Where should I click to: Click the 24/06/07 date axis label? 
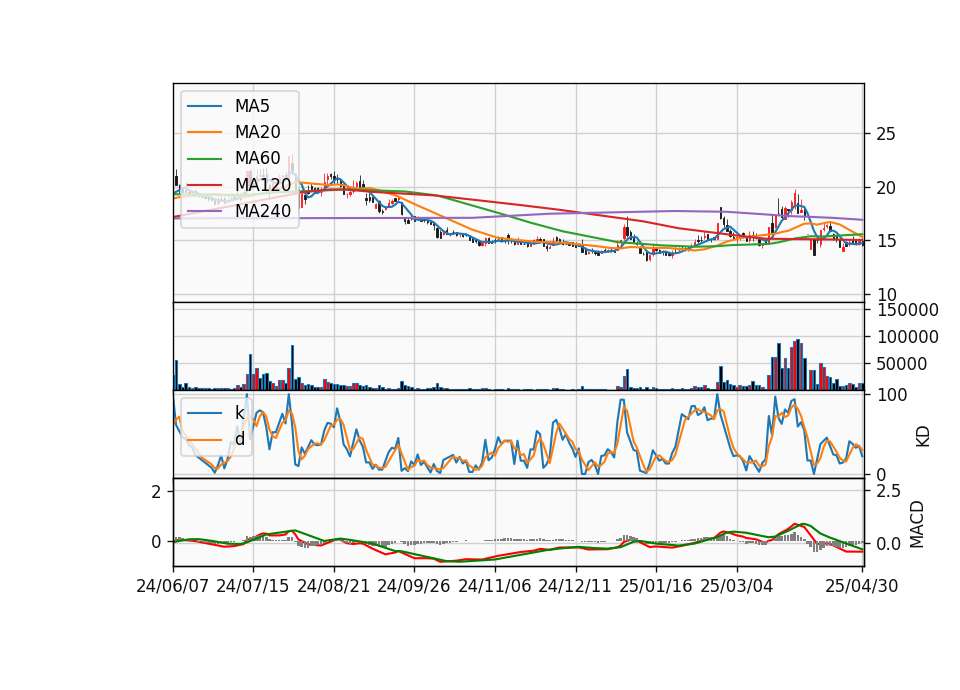[x=173, y=587]
